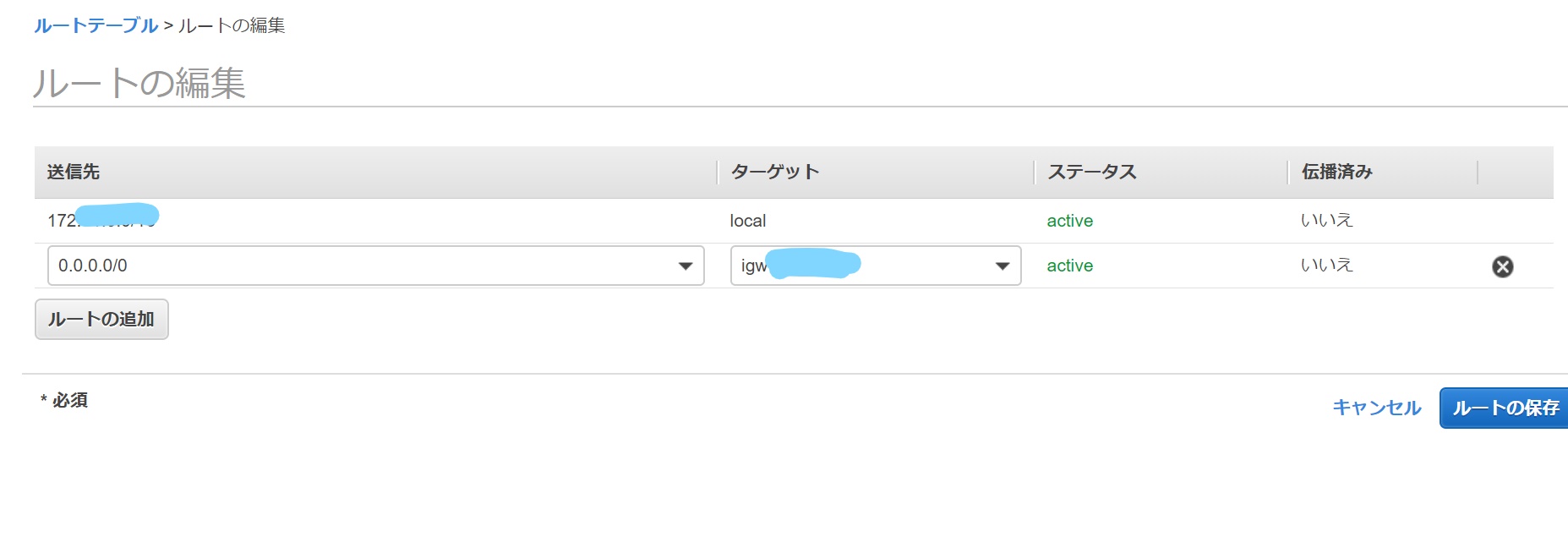1568x548 pixels.
Task: Open ルートテーブル from the breadcrumb
Action: [96, 25]
